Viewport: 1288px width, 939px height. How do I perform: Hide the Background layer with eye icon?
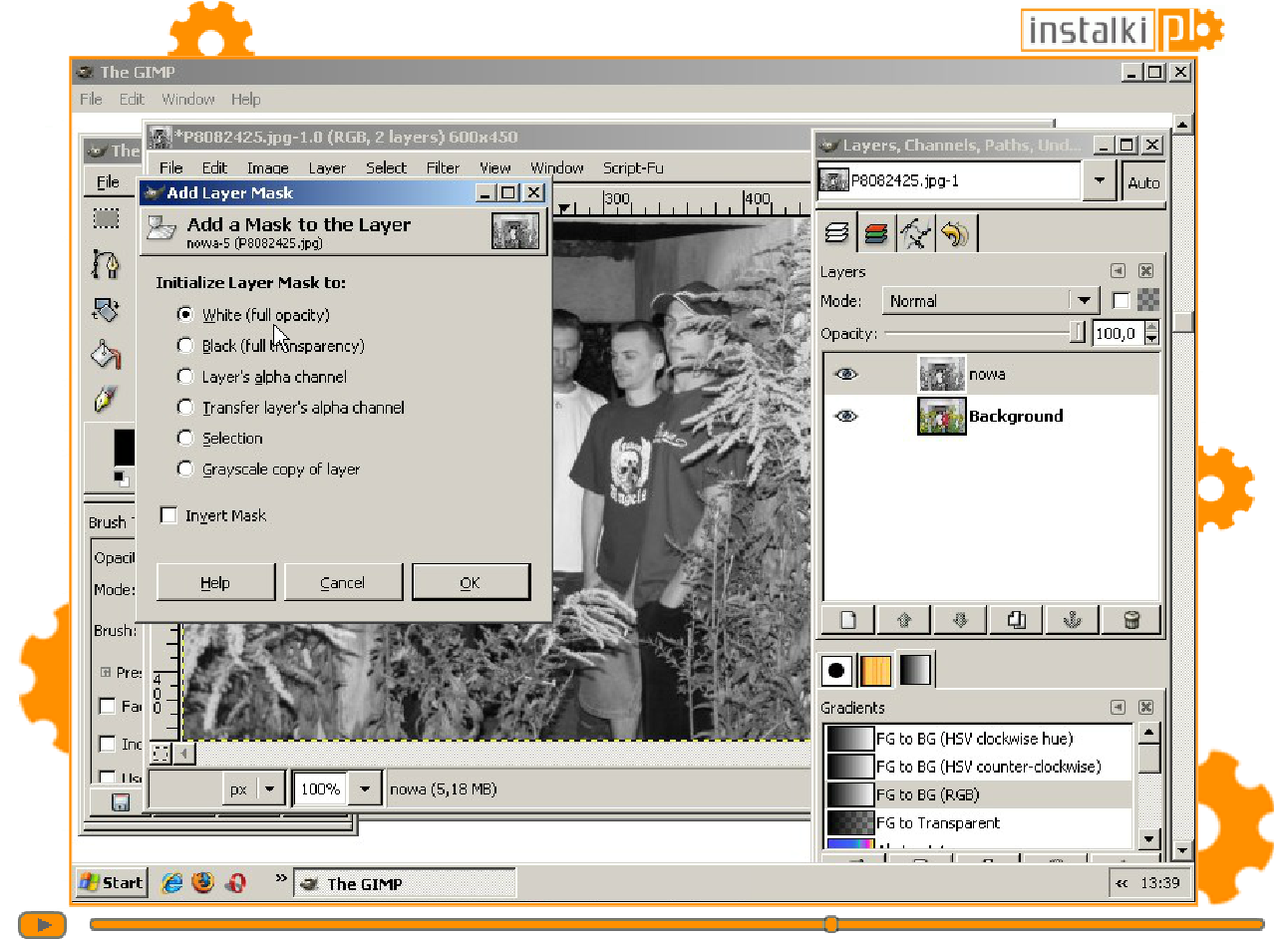[846, 416]
